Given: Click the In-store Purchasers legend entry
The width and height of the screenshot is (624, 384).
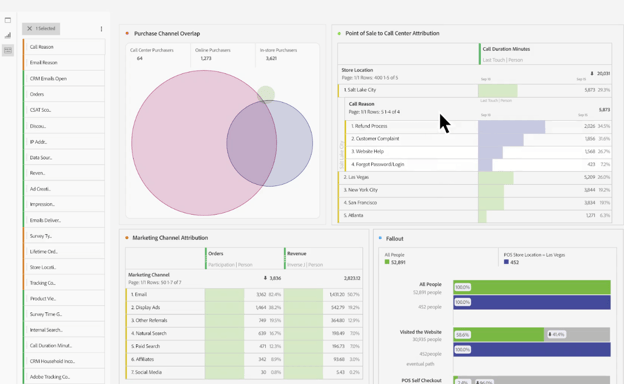Looking at the screenshot, I should point(278,55).
